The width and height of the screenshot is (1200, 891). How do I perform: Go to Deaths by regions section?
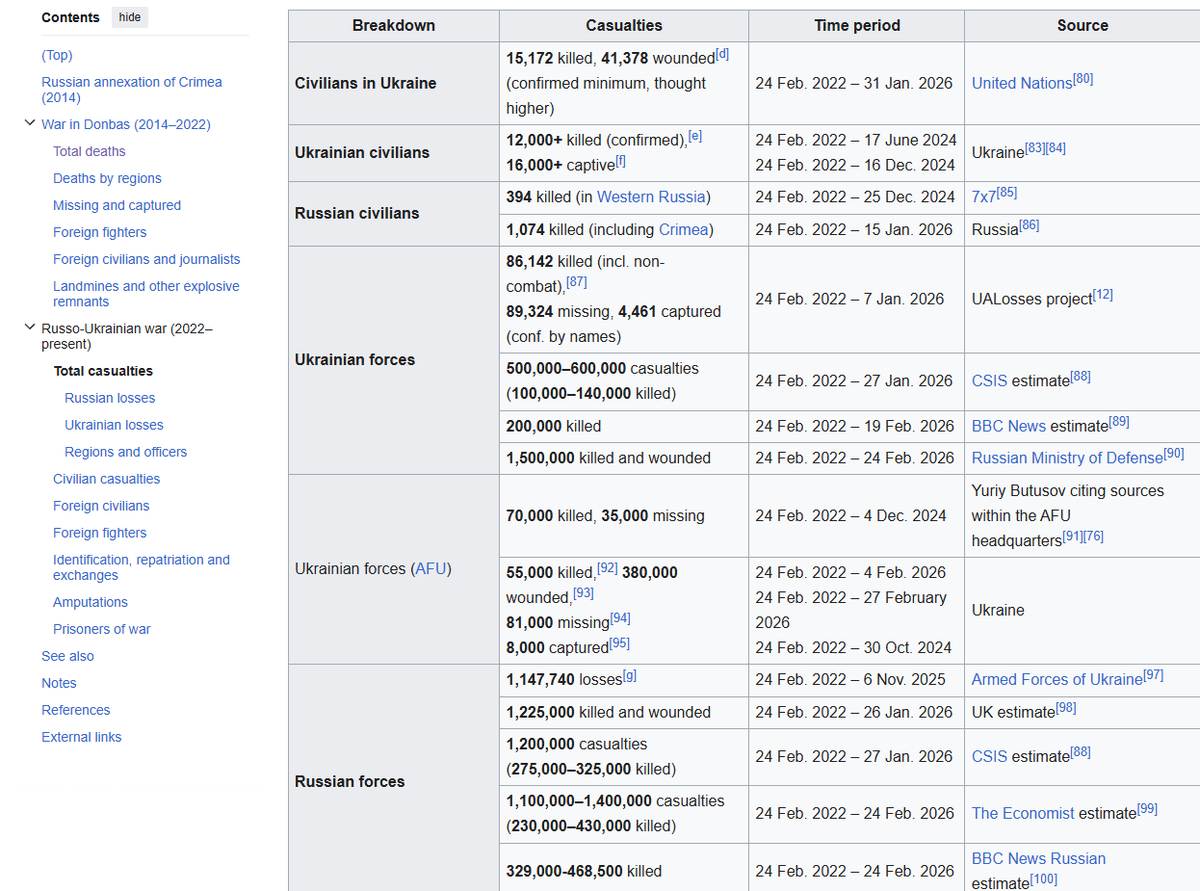[x=107, y=178]
